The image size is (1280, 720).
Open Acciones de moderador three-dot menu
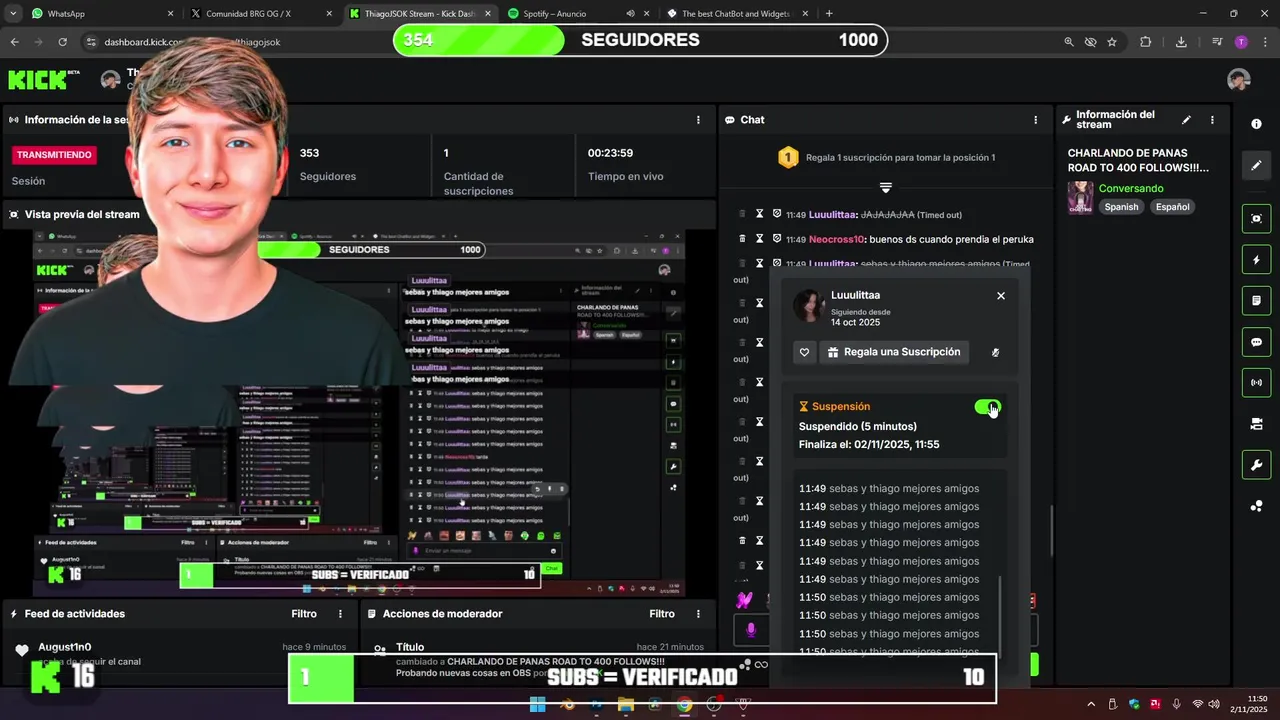coord(698,614)
